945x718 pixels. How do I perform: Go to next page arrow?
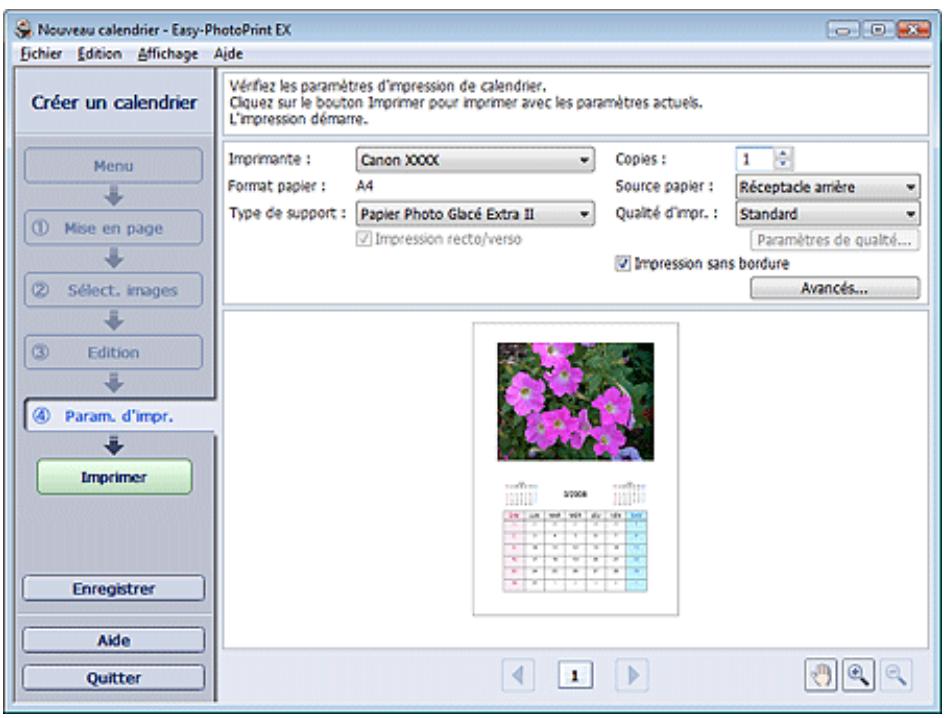[632, 675]
